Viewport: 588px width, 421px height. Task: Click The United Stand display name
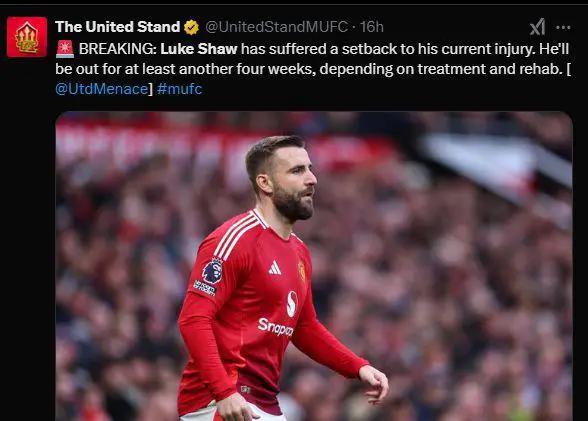pyautogui.click(x=117, y=27)
